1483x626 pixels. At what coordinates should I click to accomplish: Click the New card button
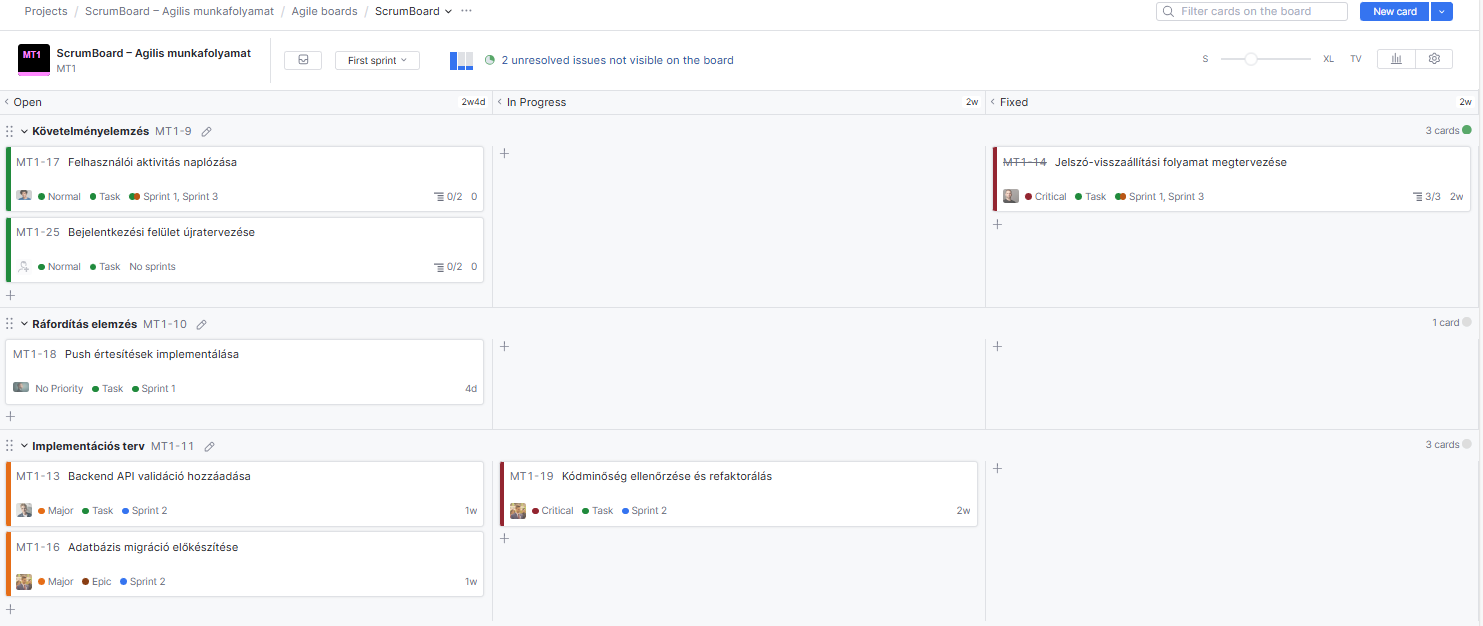coord(1394,11)
